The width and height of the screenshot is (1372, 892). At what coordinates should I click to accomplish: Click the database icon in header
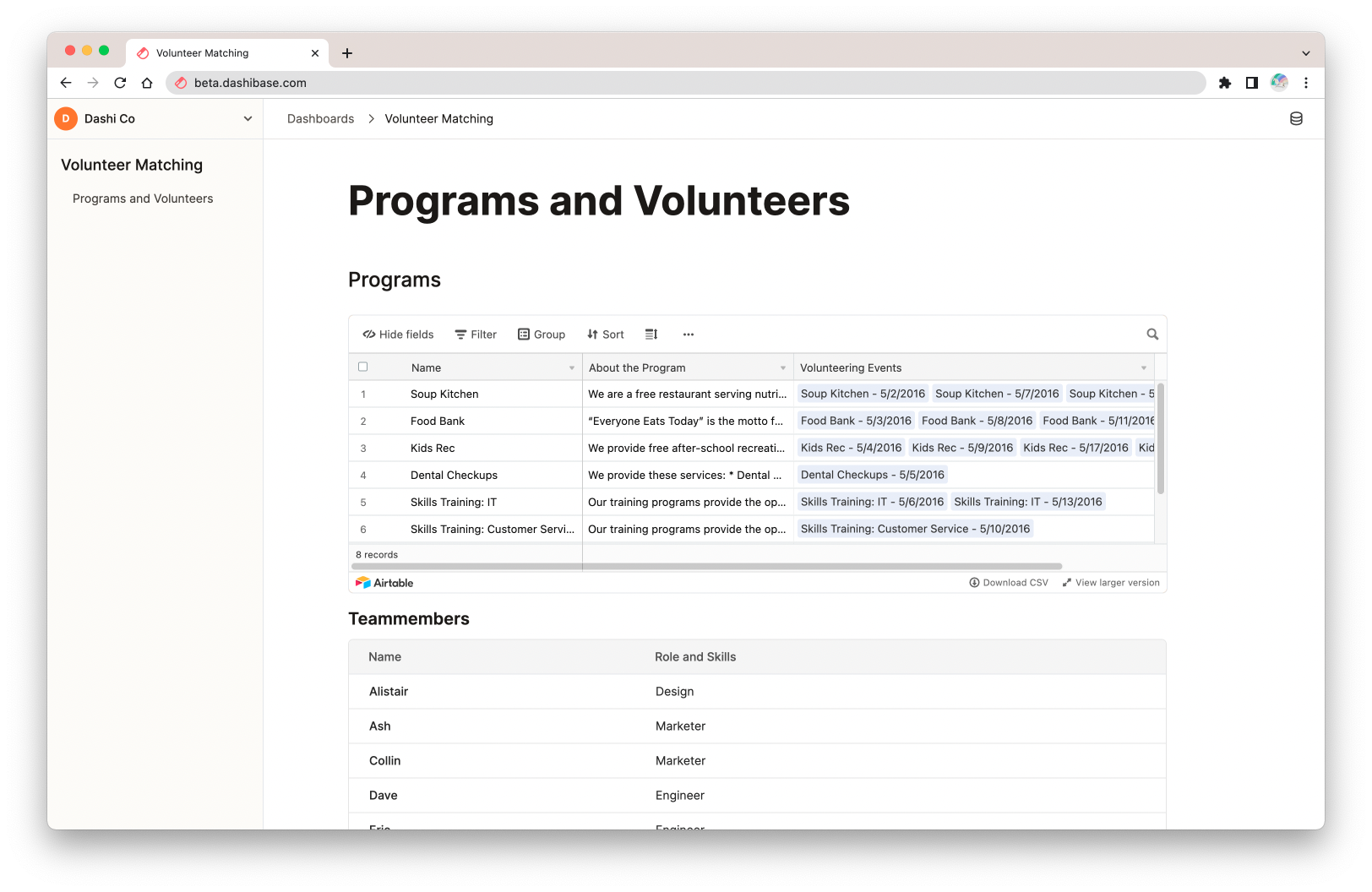click(x=1296, y=119)
